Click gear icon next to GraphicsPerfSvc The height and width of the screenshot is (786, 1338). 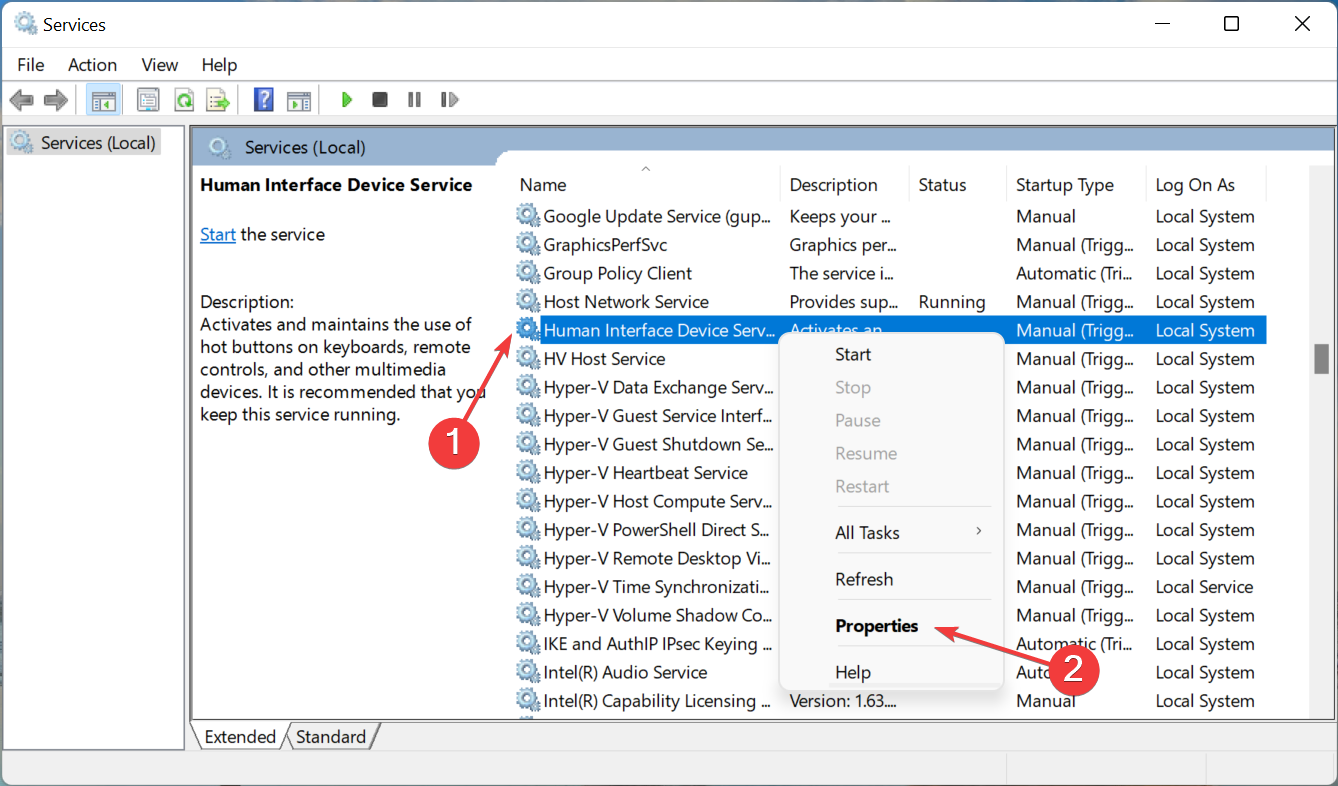527,244
